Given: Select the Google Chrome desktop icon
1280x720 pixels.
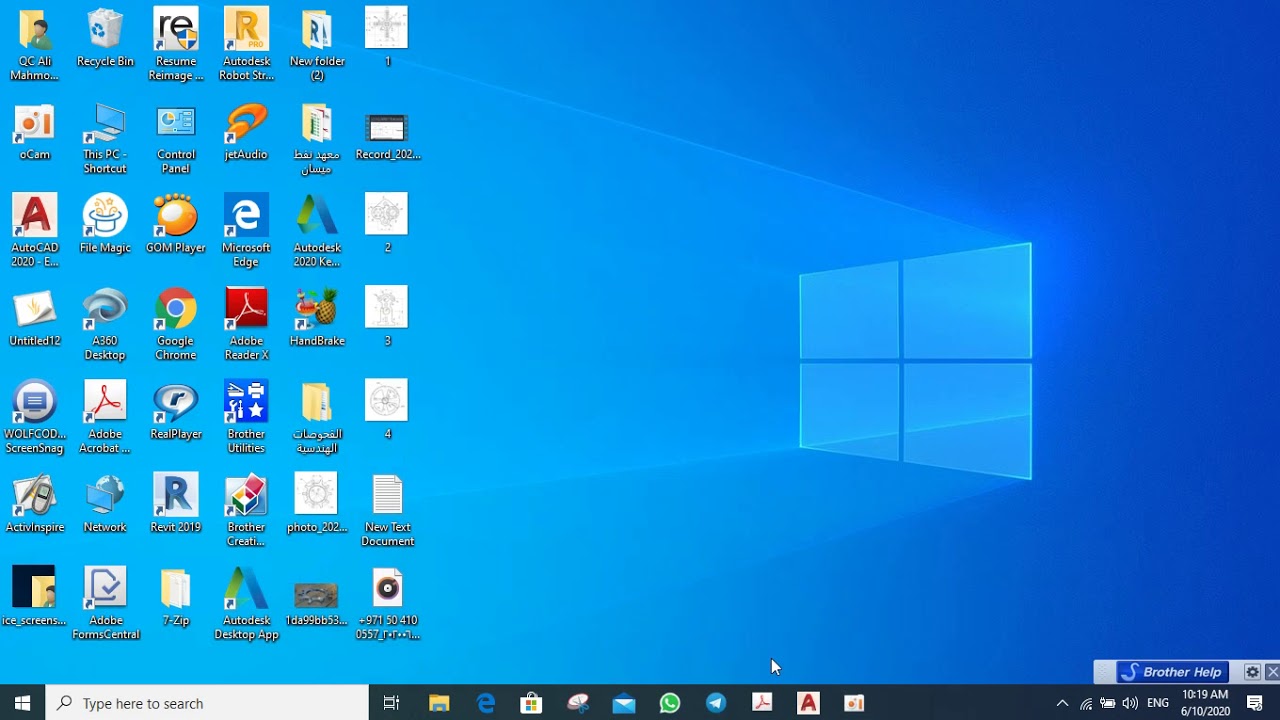Looking at the screenshot, I should tap(176, 324).
